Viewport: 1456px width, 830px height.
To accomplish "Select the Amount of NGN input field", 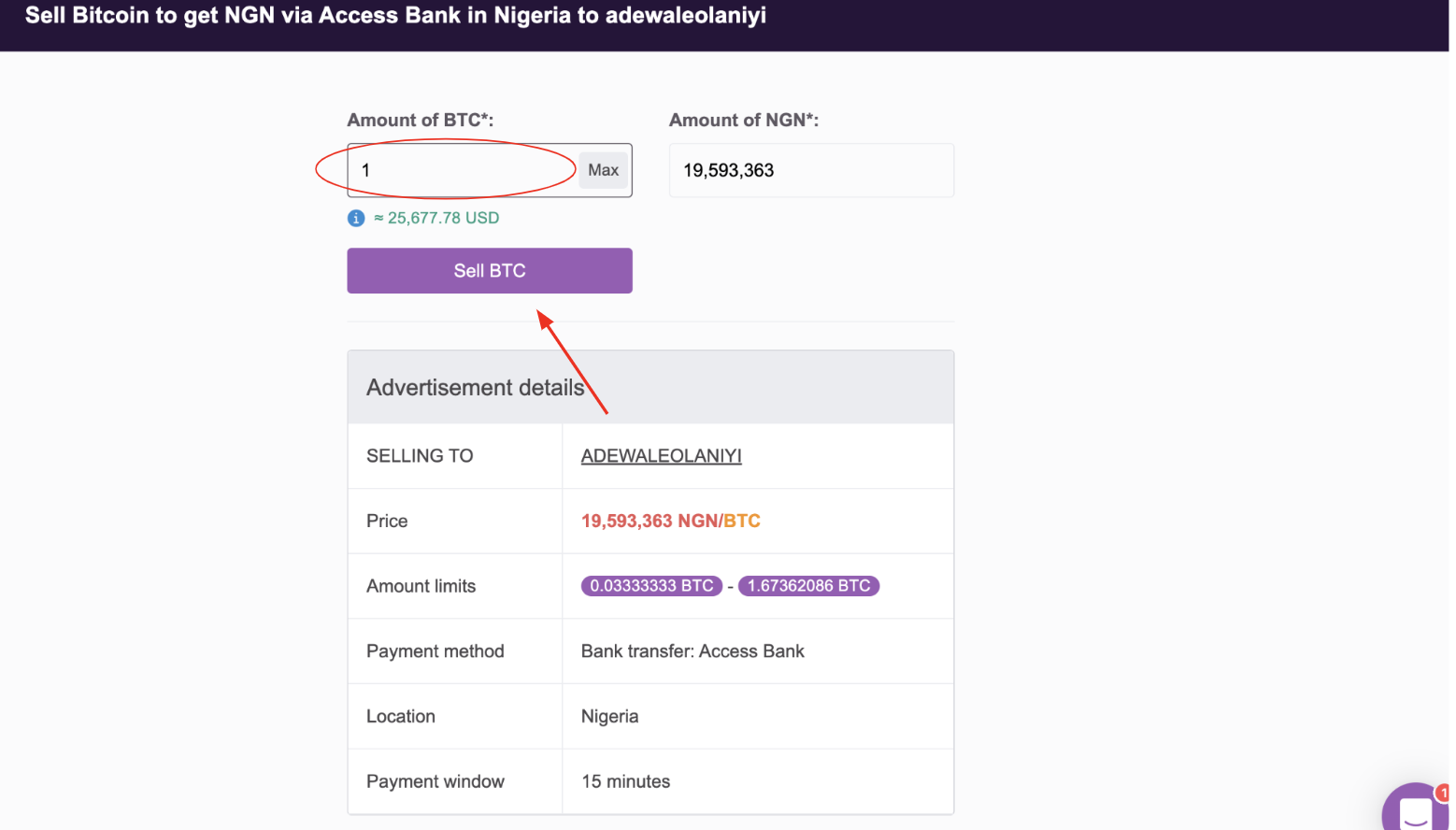I will tap(810, 170).
